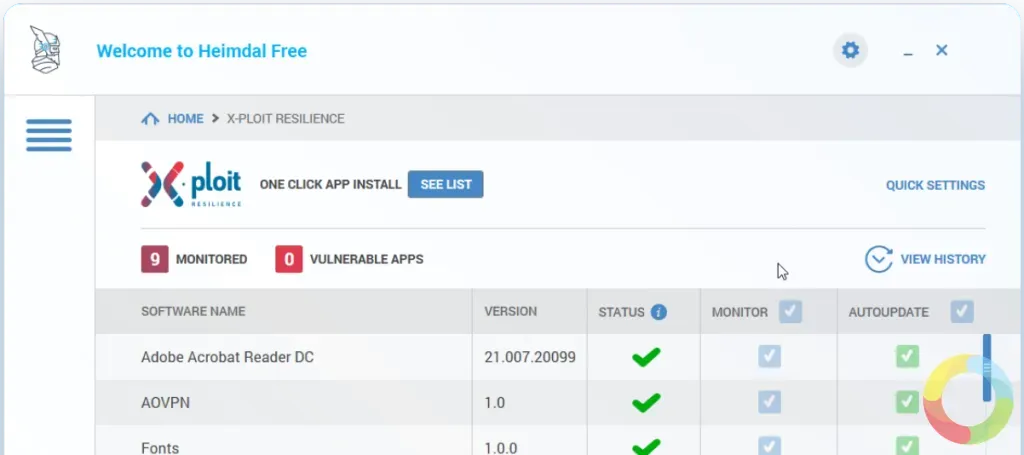Click Fonts version 1.0.0 cell
This screenshot has height=455, width=1024.
500,448
